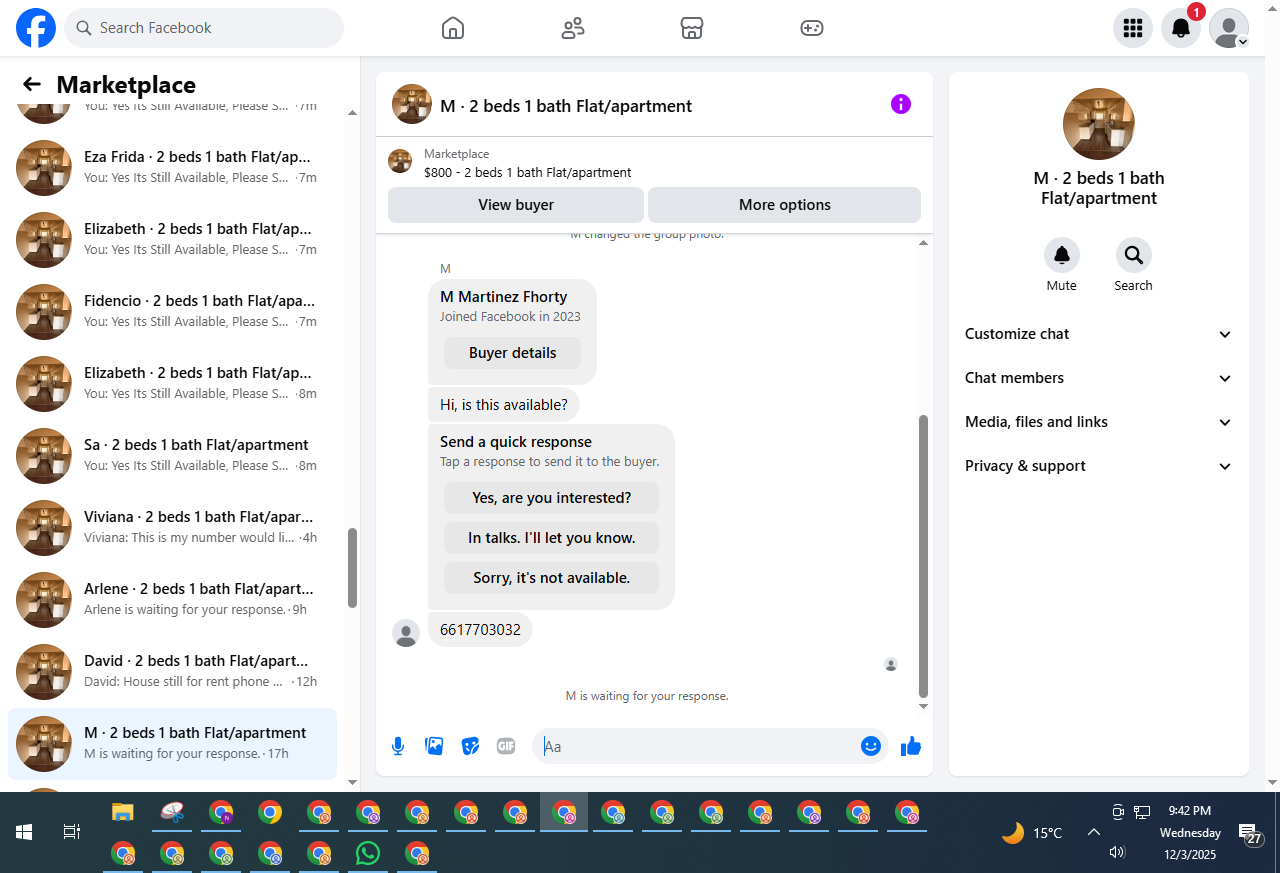
Task: Click the phone number message 6617703032
Action: (481, 630)
